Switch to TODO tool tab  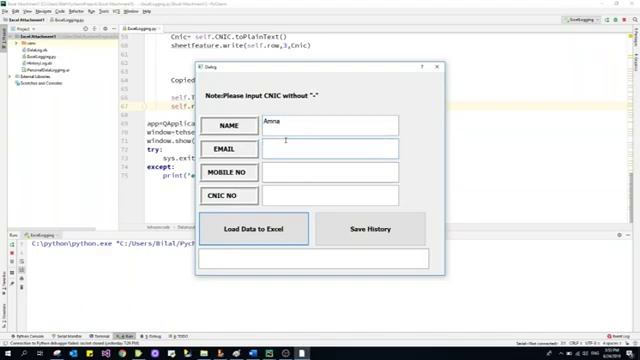click(x=178, y=336)
